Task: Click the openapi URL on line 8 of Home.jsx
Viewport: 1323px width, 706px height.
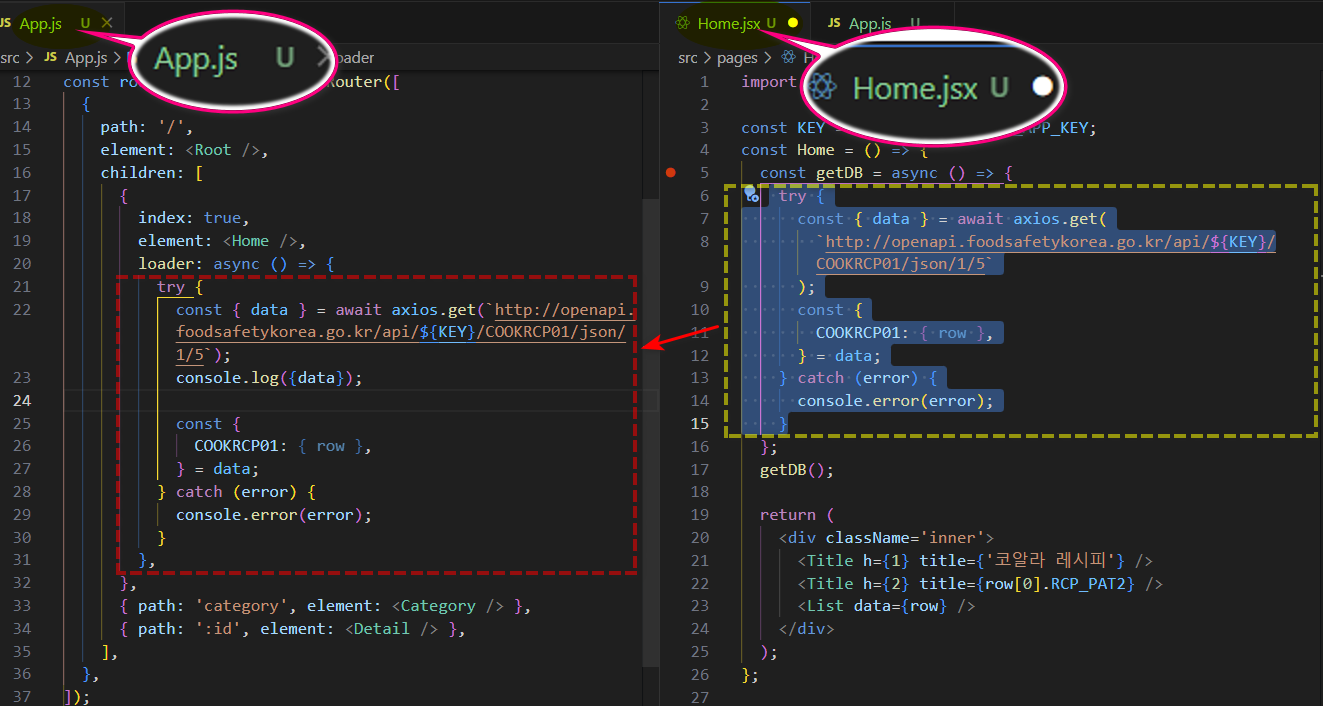Action: tap(1045, 242)
